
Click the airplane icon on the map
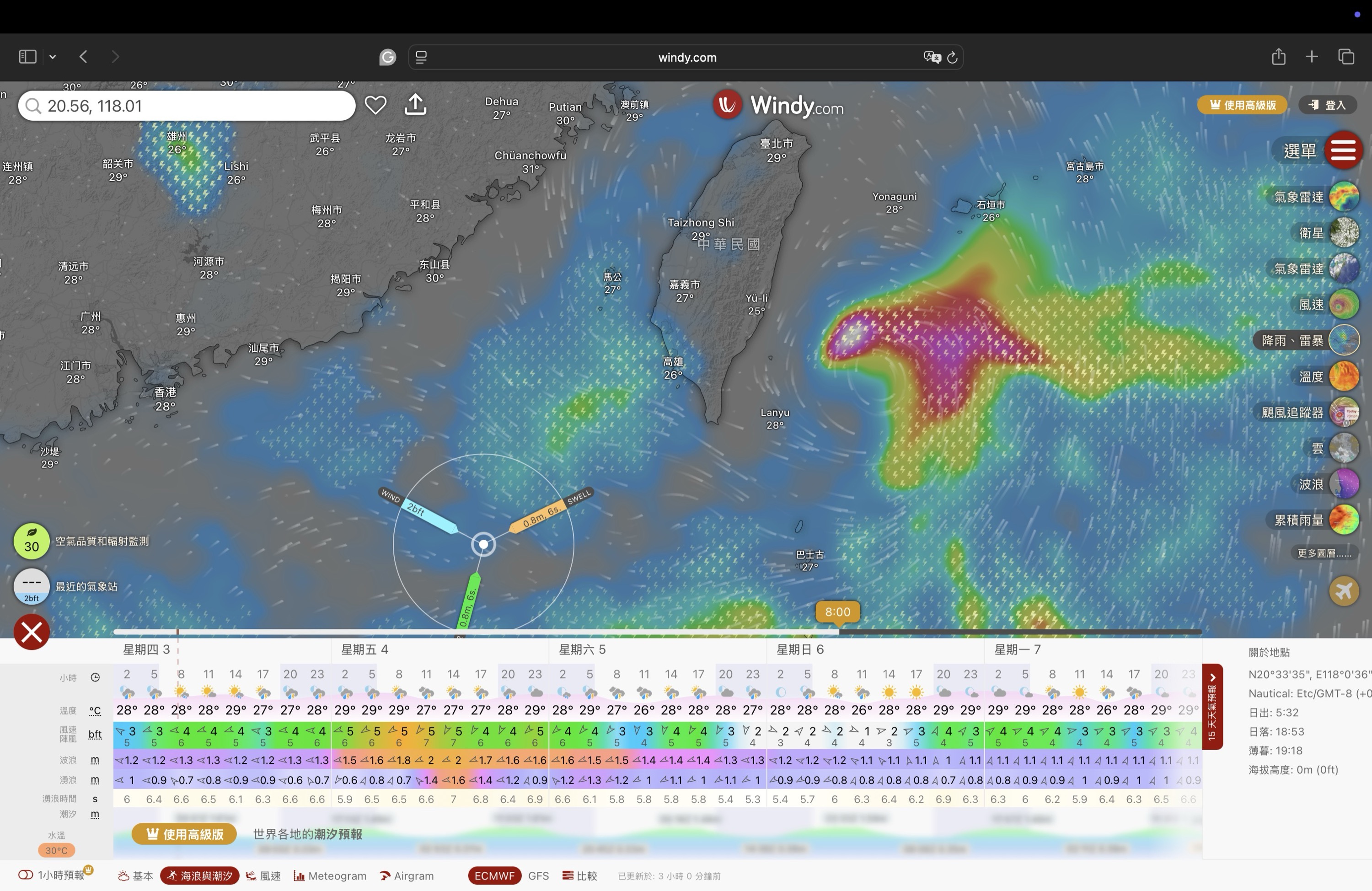pyautogui.click(x=1344, y=591)
